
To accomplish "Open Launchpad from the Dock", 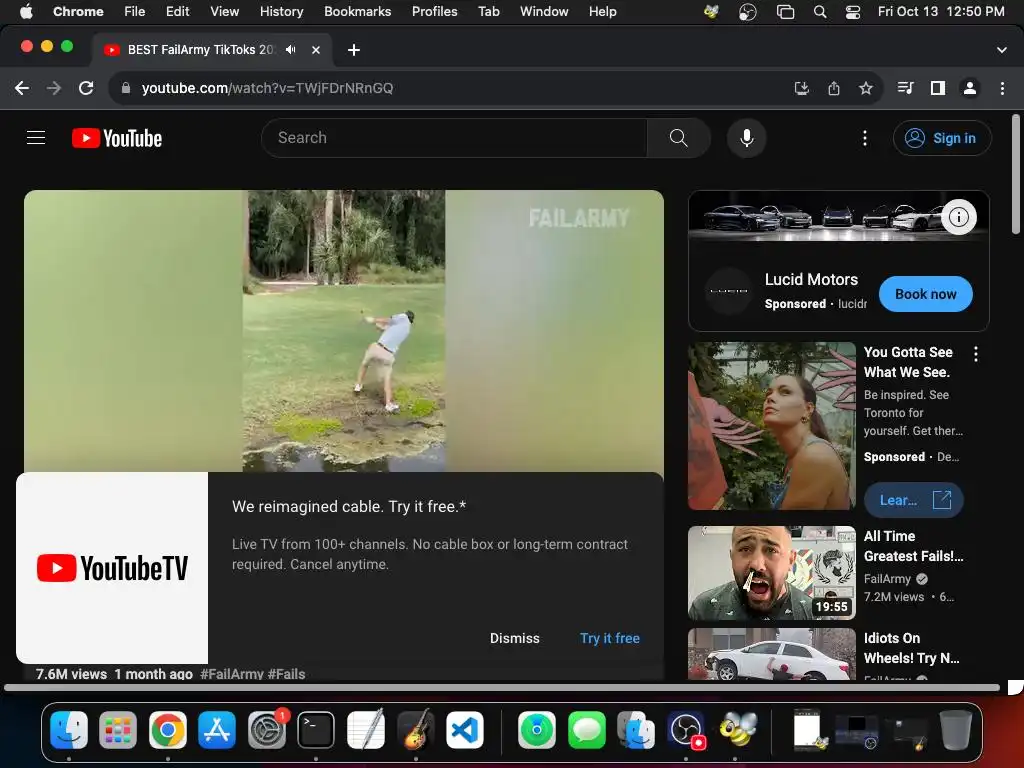I will point(118,729).
